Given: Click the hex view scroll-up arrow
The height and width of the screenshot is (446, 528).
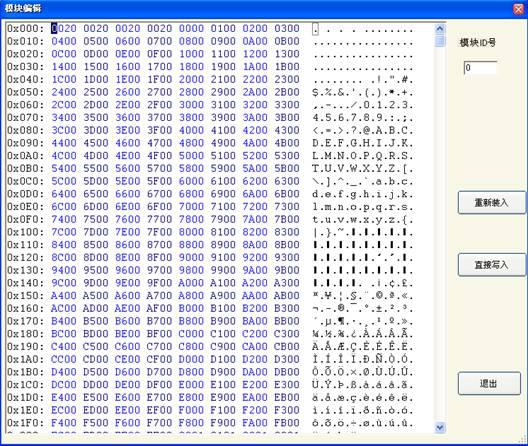Looking at the screenshot, I should pos(439,29).
